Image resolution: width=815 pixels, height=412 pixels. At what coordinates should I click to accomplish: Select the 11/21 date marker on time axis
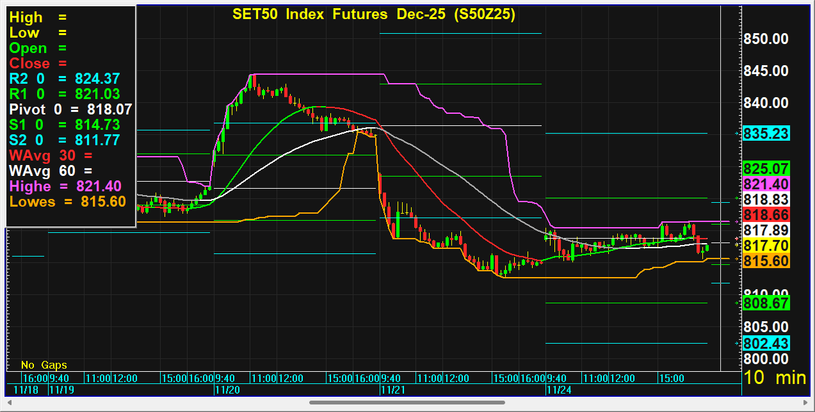[x=390, y=390]
